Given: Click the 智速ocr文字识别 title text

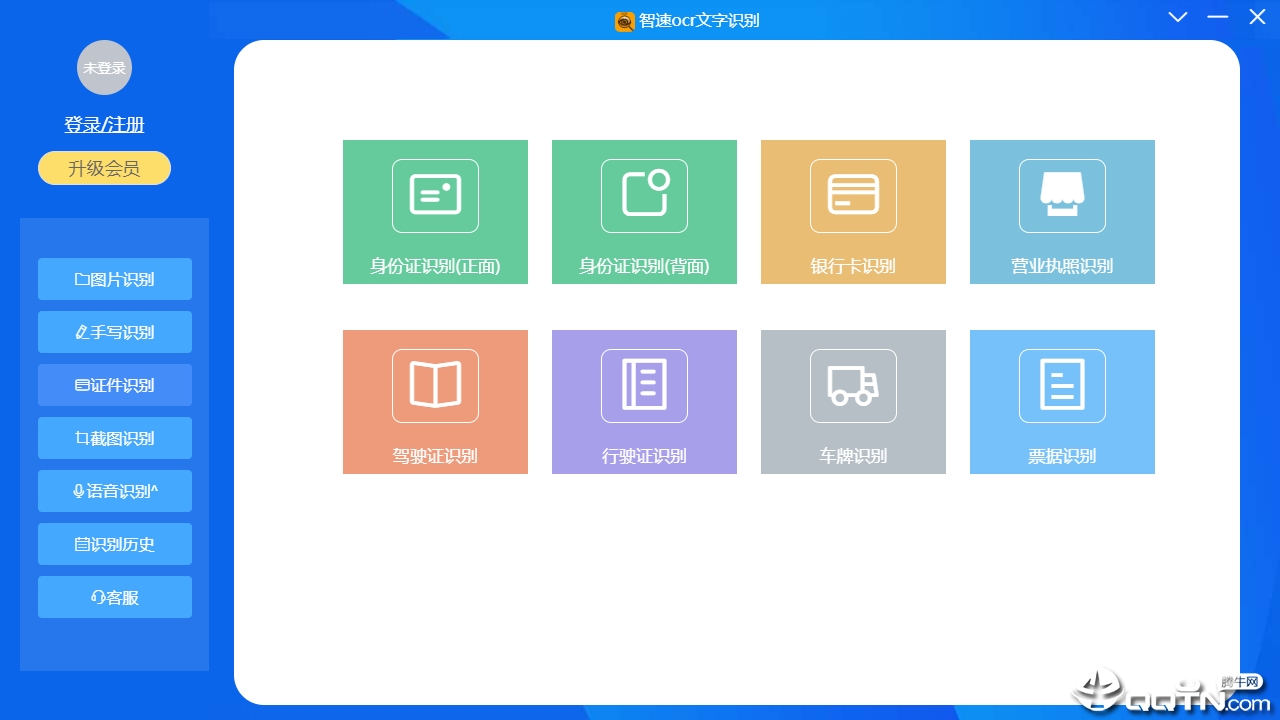Looking at the screenshot, I should click(699, 21).
